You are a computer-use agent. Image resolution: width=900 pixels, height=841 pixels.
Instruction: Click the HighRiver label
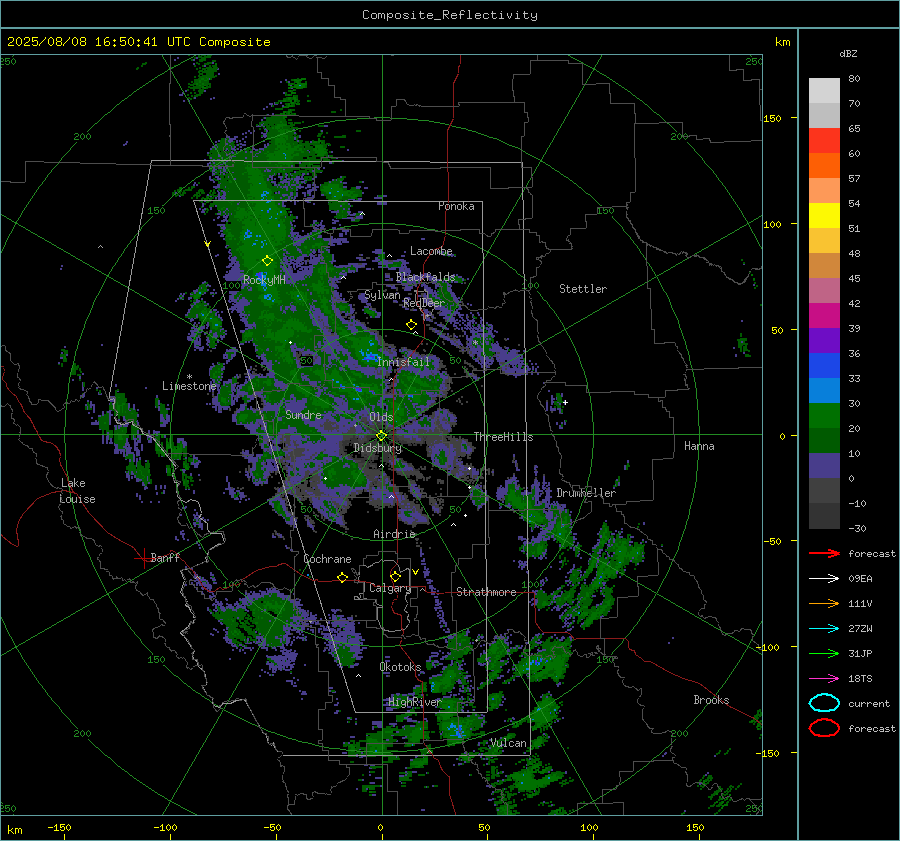click(x=414, y=702)
